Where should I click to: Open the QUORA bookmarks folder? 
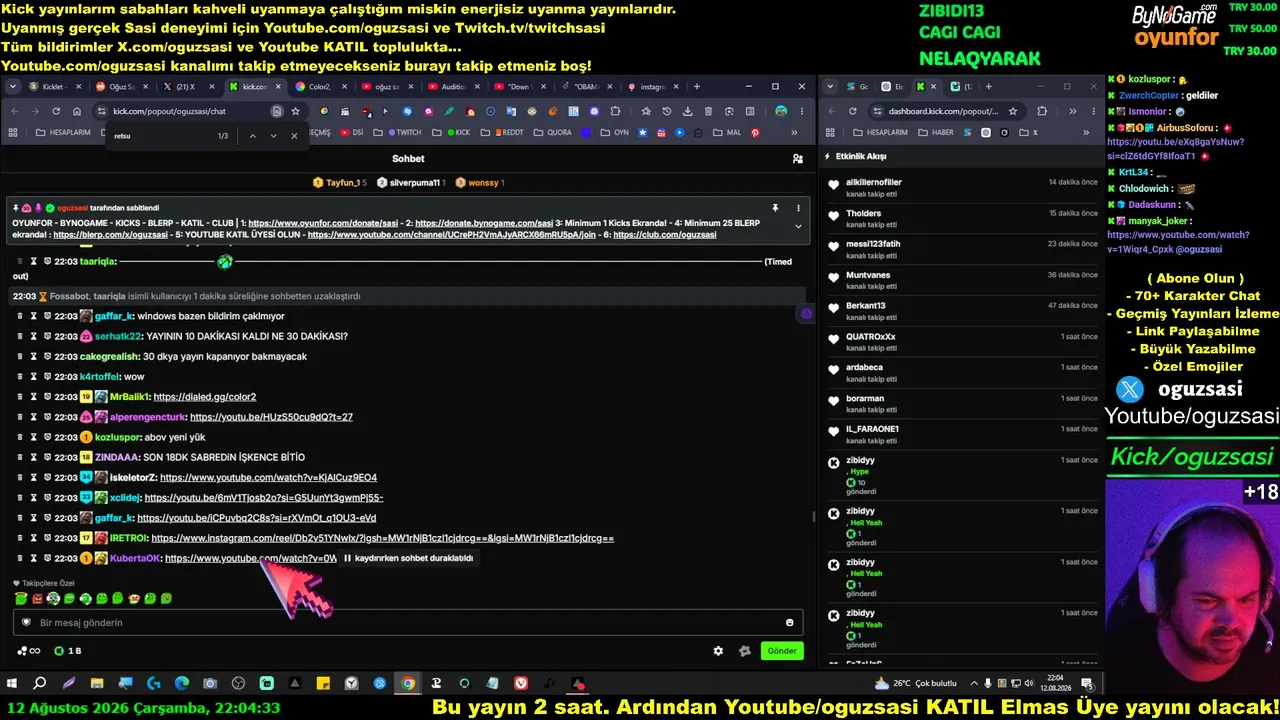554,132
